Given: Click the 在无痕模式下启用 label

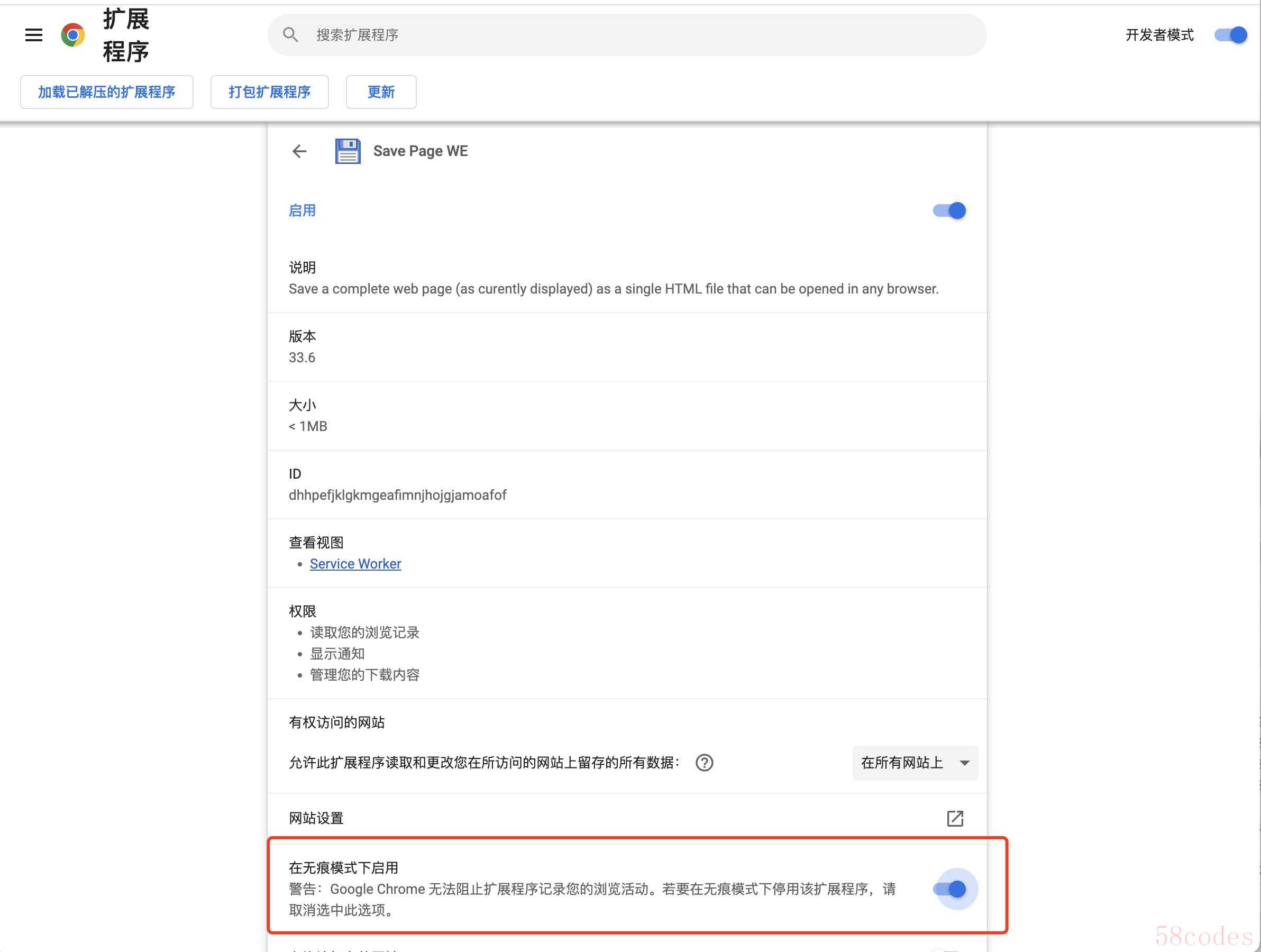Looking at the screenshot, I should coord(344,868).
